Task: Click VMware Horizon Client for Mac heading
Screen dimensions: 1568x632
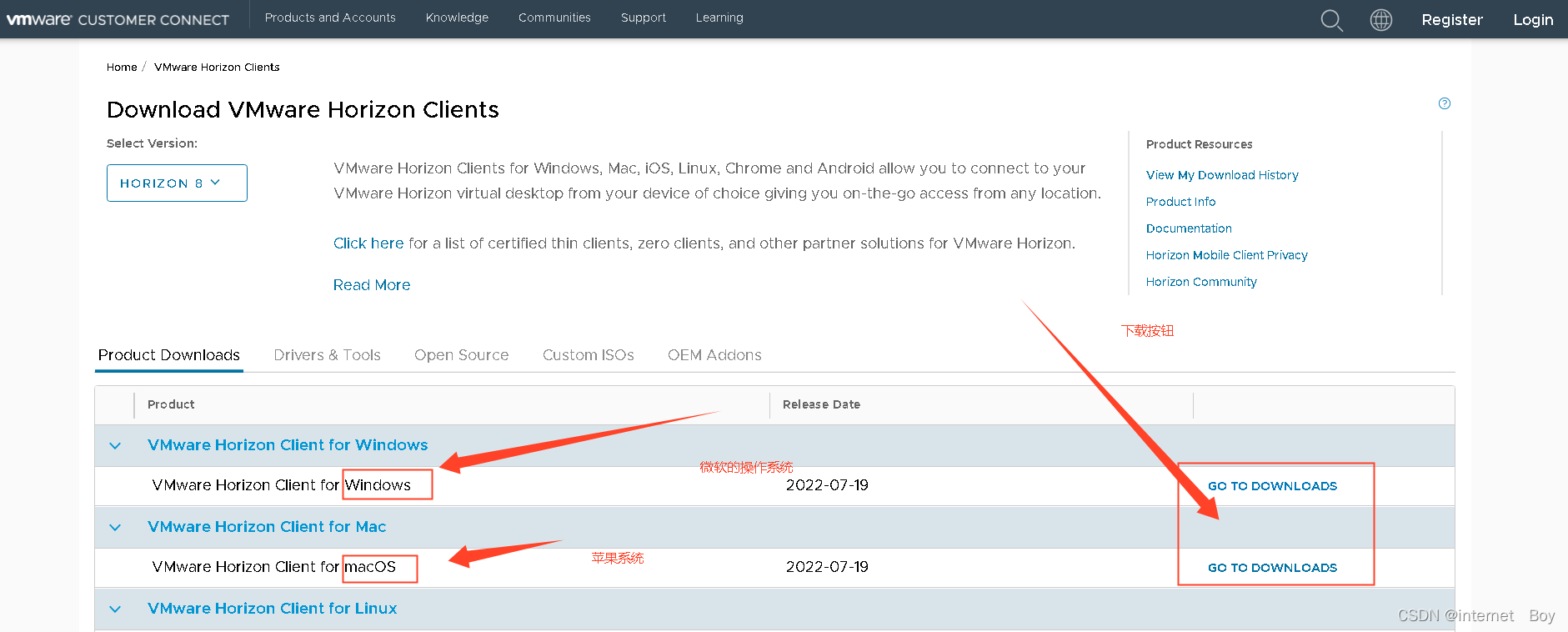Action: pos(267,527)
